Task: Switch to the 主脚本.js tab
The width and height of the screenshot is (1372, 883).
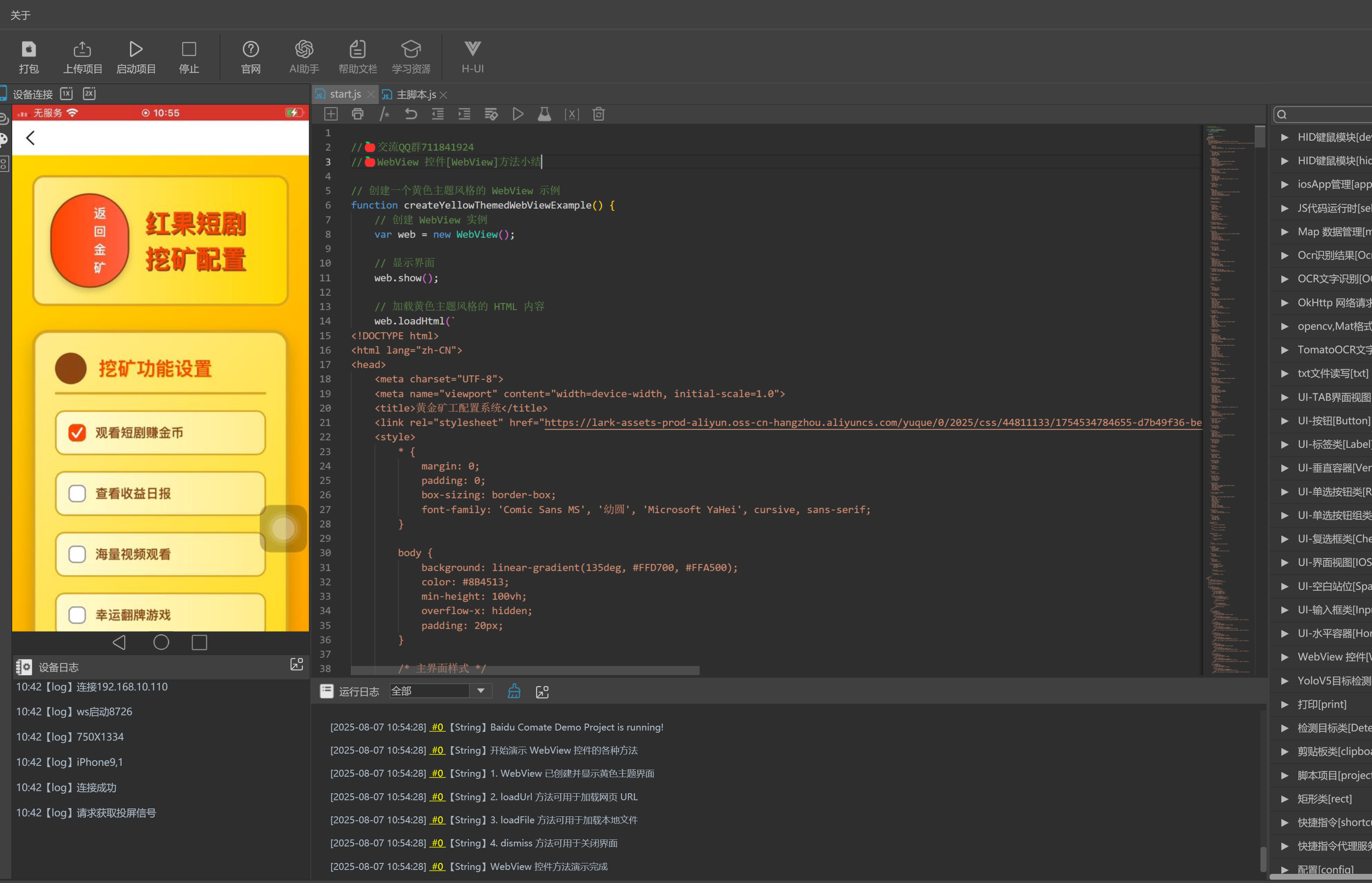Action: 416,94
